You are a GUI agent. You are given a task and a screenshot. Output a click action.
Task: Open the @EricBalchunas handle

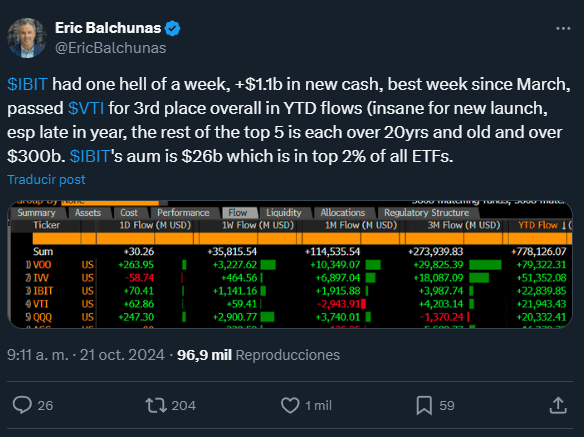(x=111, y=48)
